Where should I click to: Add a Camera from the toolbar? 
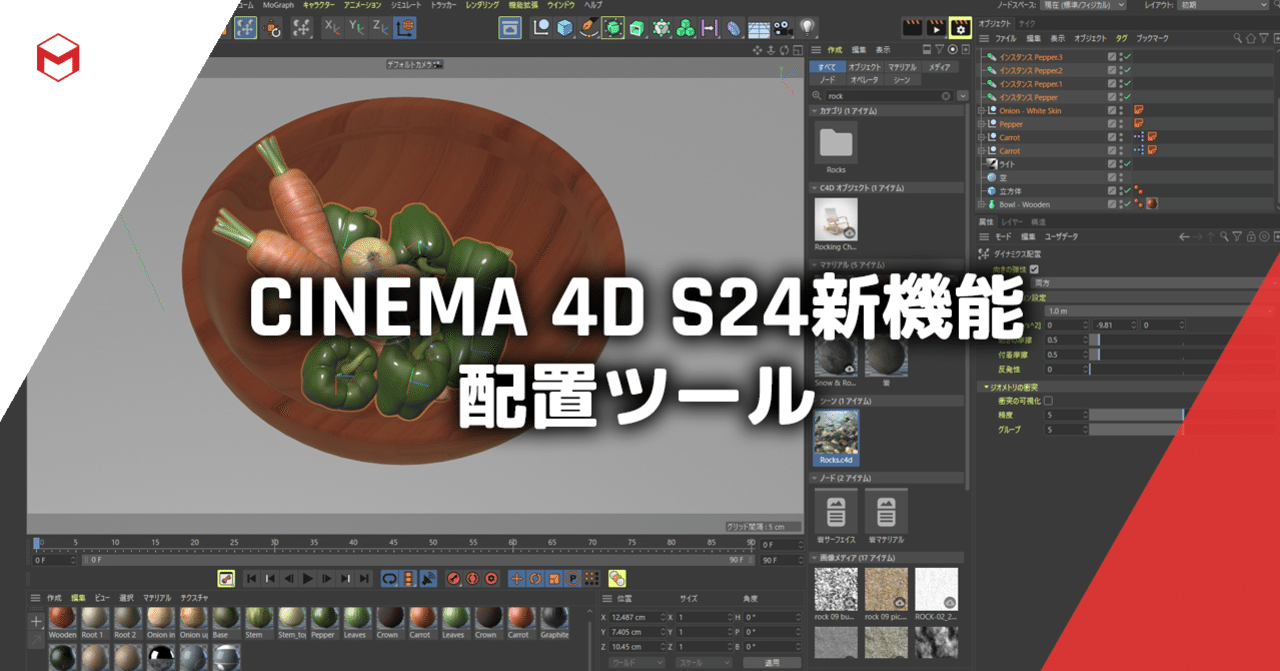[x=785, y=27]
